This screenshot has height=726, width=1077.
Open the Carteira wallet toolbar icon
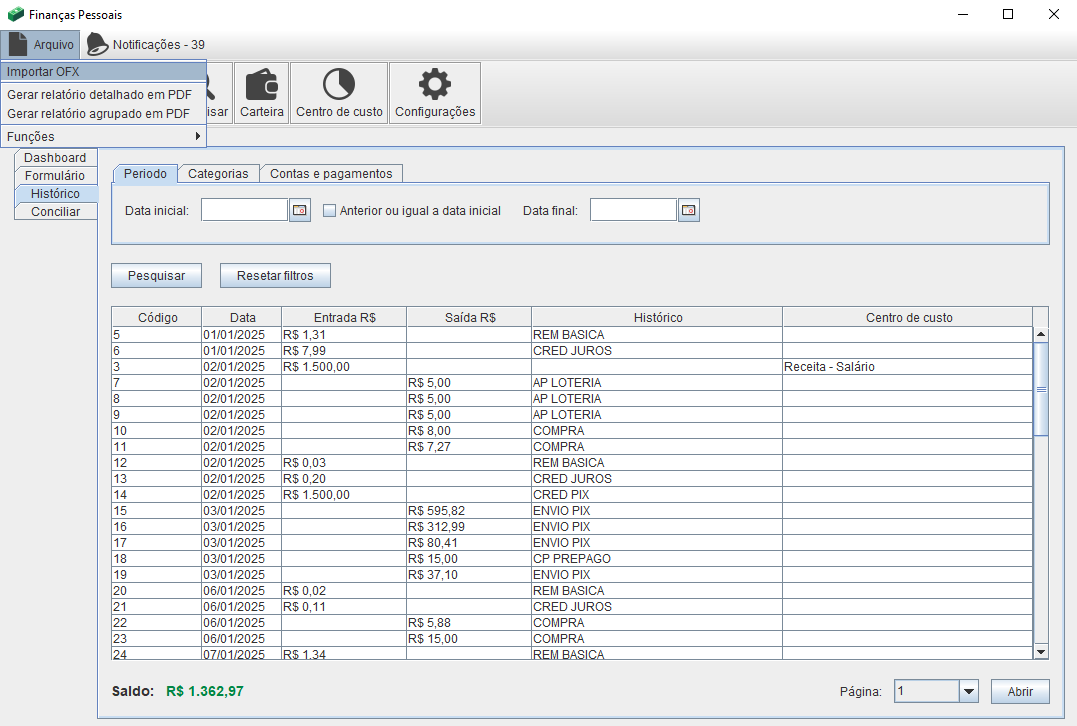point(262,85)
